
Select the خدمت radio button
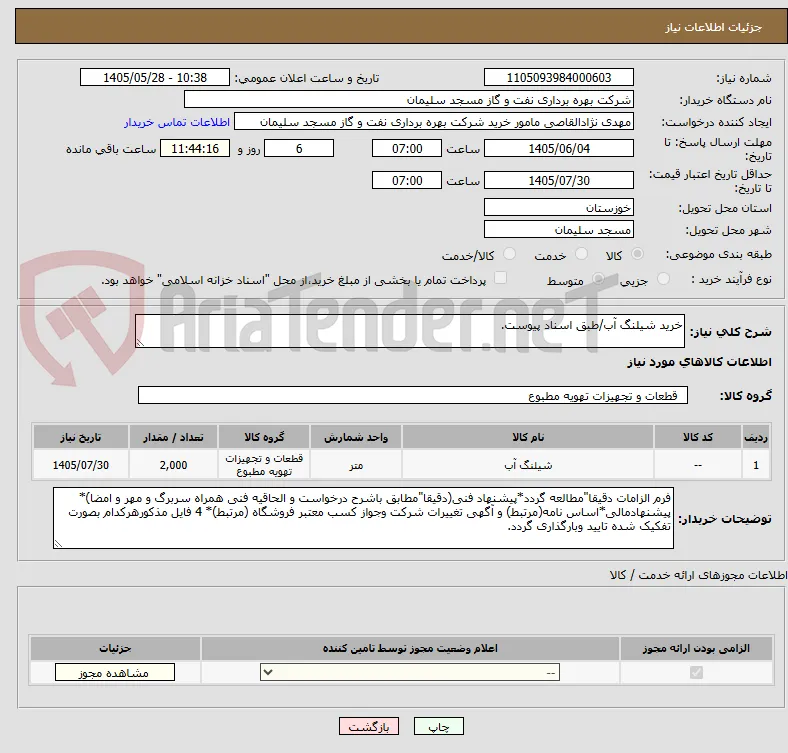click(581, 254)
